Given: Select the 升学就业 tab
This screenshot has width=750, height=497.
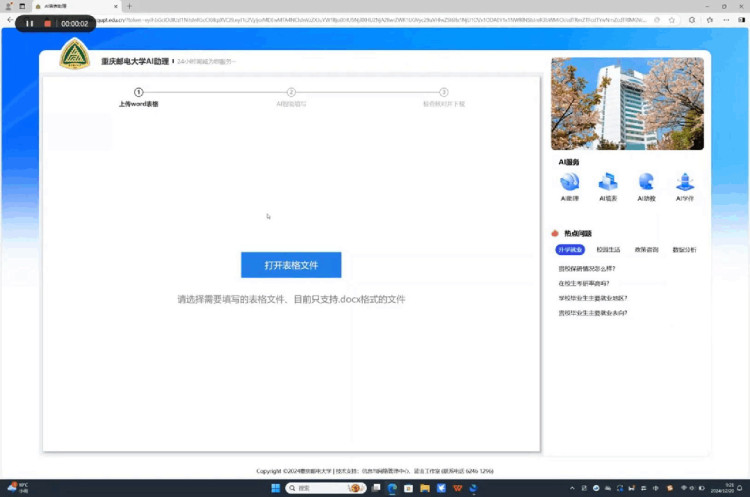Looking at the screenshot, I should (x=570, y=249).
